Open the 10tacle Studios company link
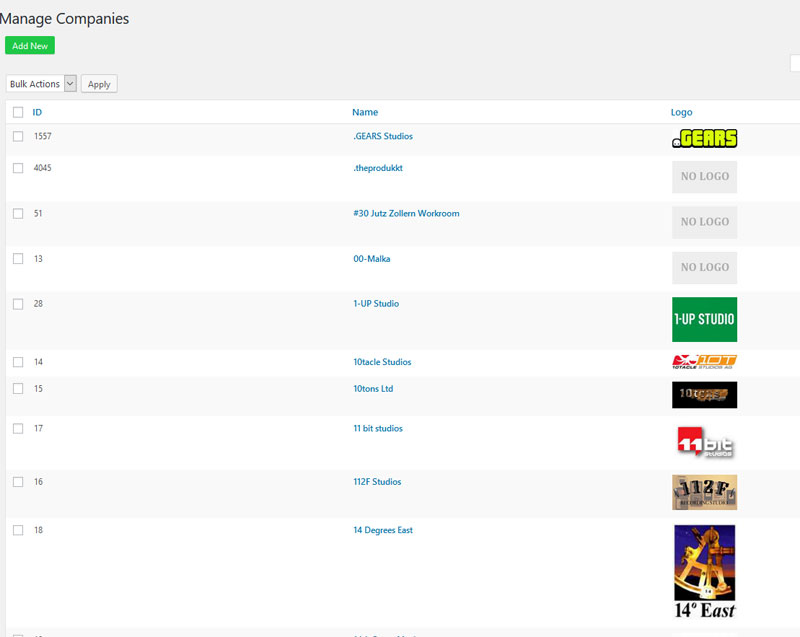This screenshot has width=800, height=637. 382,362
